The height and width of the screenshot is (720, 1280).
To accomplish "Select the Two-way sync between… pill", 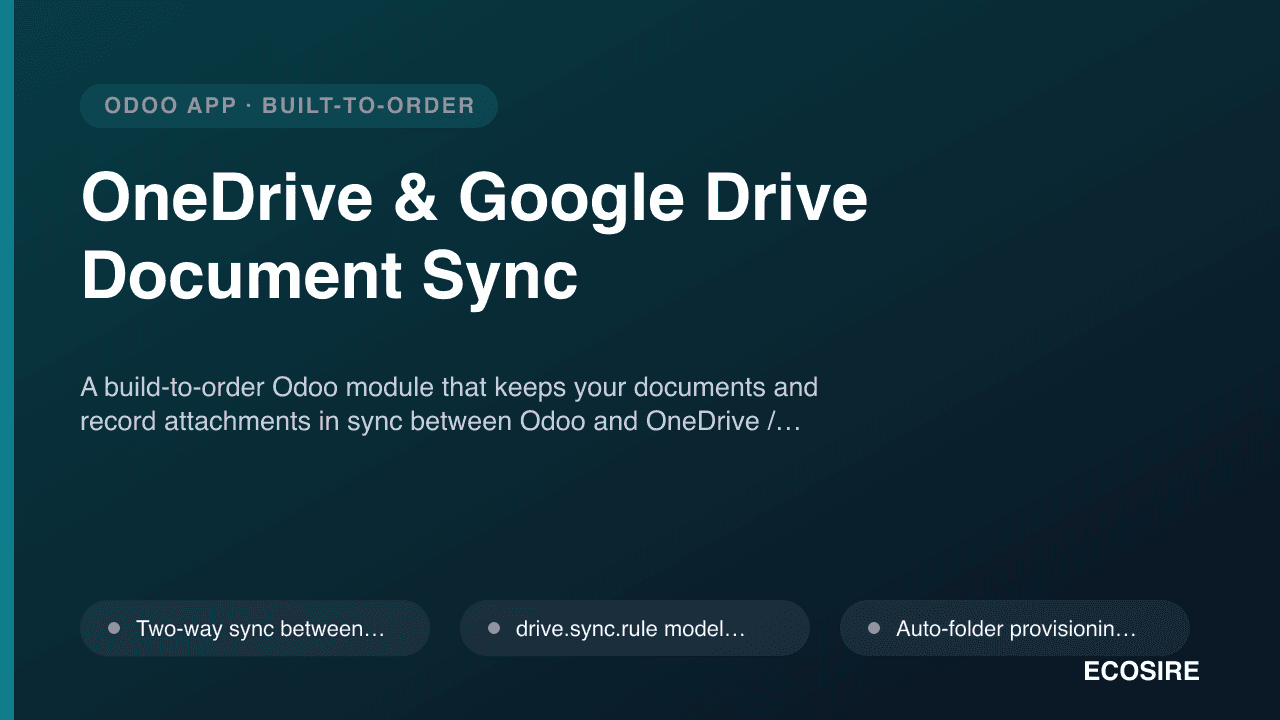I will pos(255,628).
